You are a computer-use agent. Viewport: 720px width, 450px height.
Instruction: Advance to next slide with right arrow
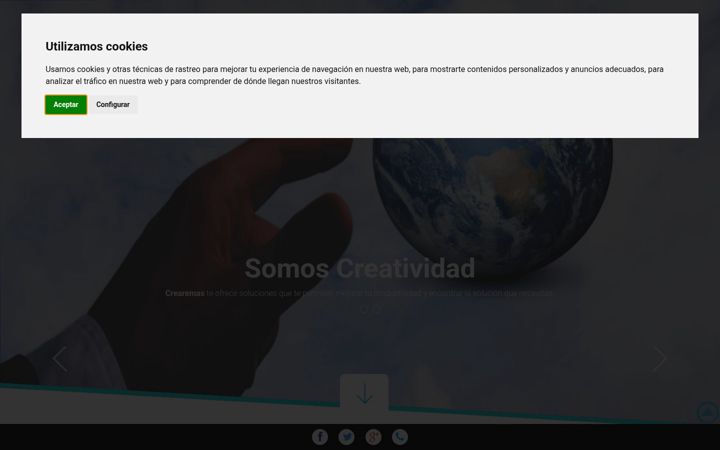click(659, 359)
